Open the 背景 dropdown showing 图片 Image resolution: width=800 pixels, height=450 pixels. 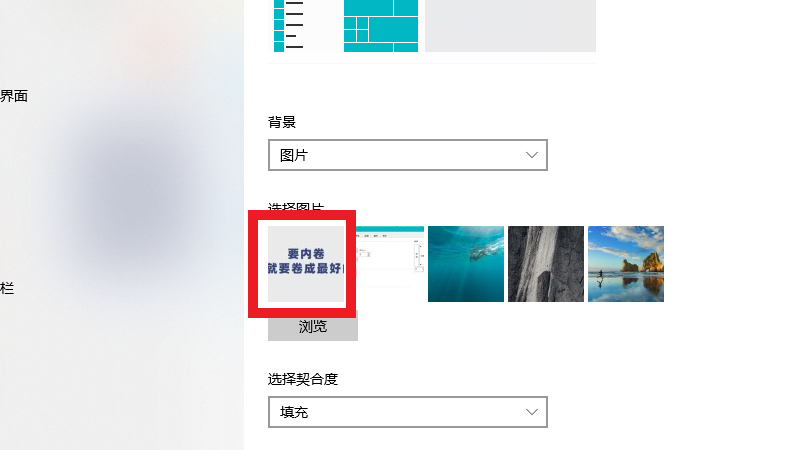tap(408, 155)
